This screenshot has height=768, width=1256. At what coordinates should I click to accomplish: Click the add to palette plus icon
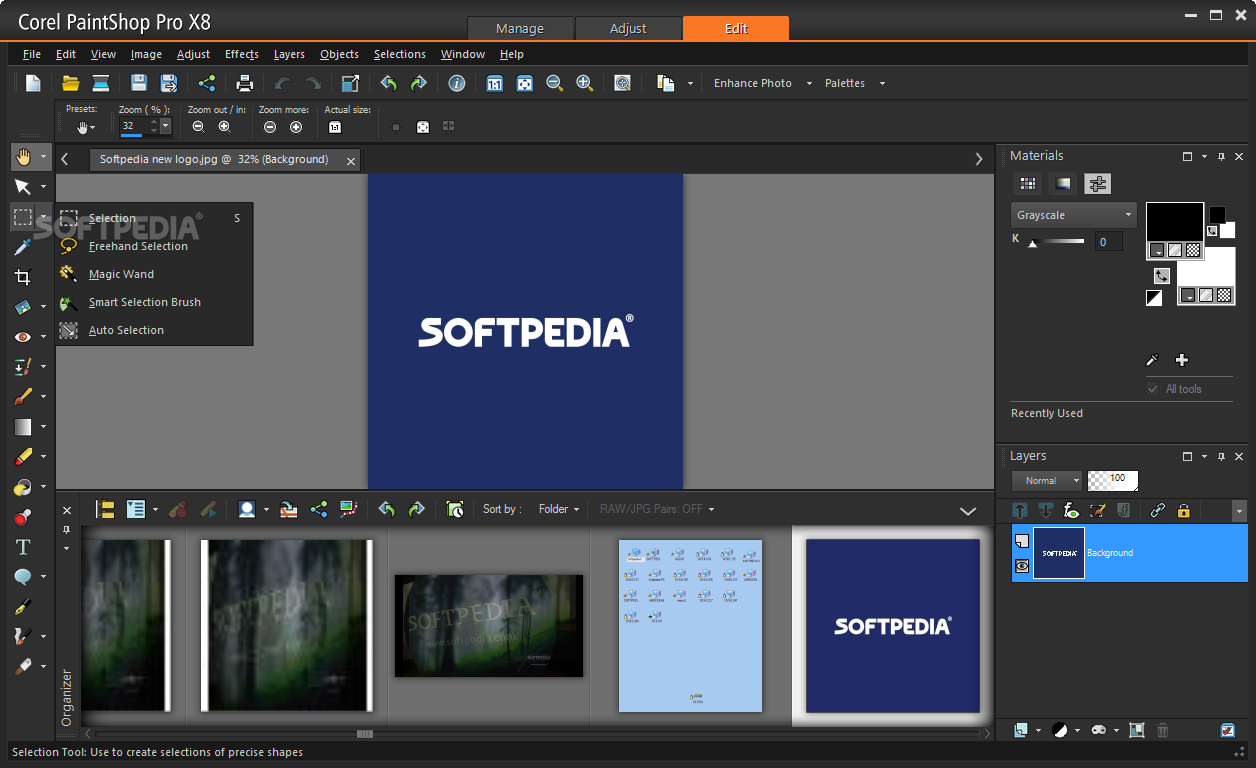pos(1182,360)
